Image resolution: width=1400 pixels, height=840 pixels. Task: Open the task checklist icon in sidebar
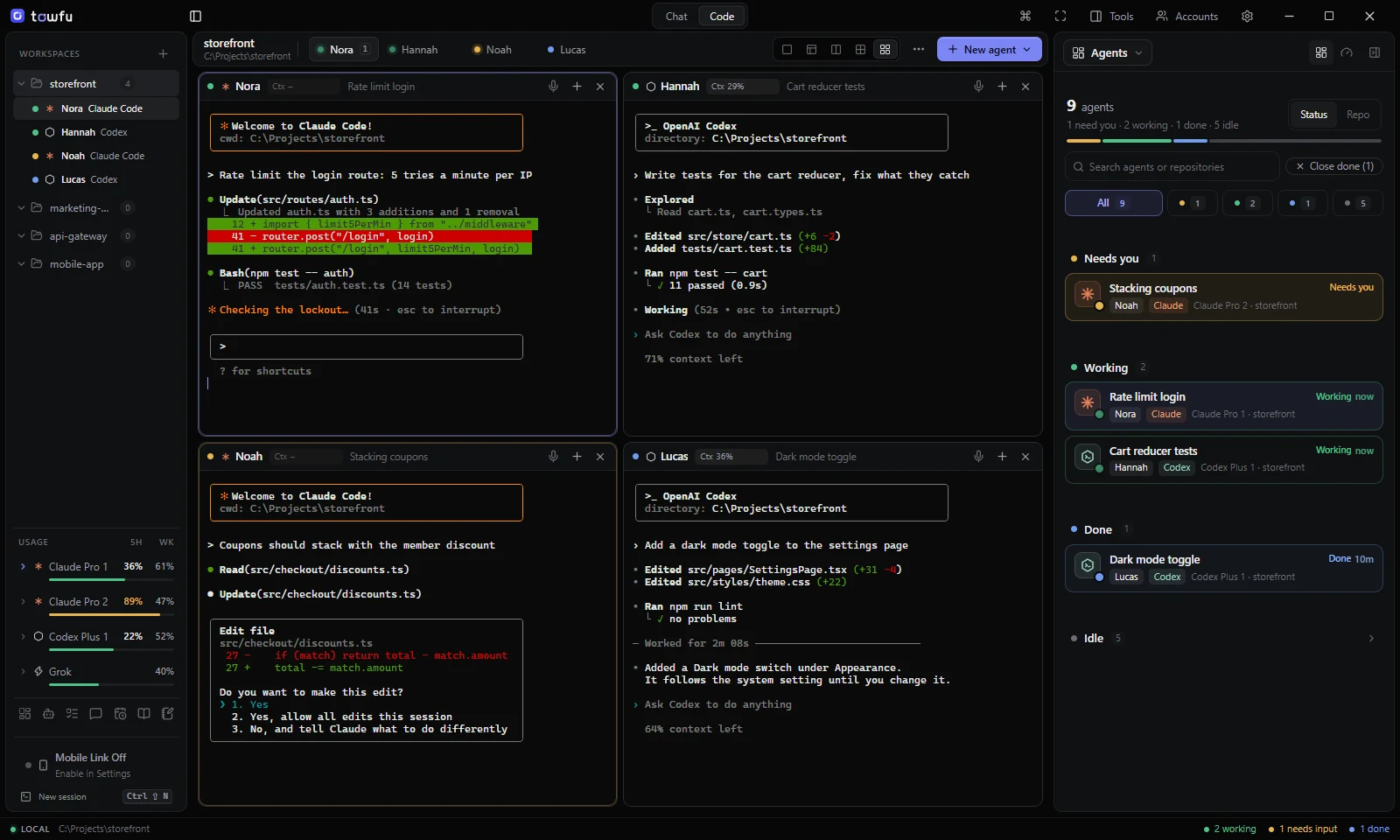(x=72, y=714)
